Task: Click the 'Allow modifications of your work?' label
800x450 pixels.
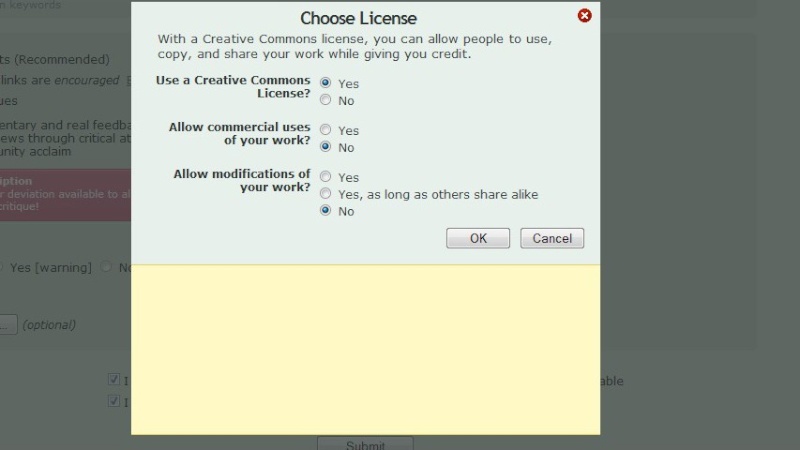Action: pyautogui.click(x=242, y=181)
